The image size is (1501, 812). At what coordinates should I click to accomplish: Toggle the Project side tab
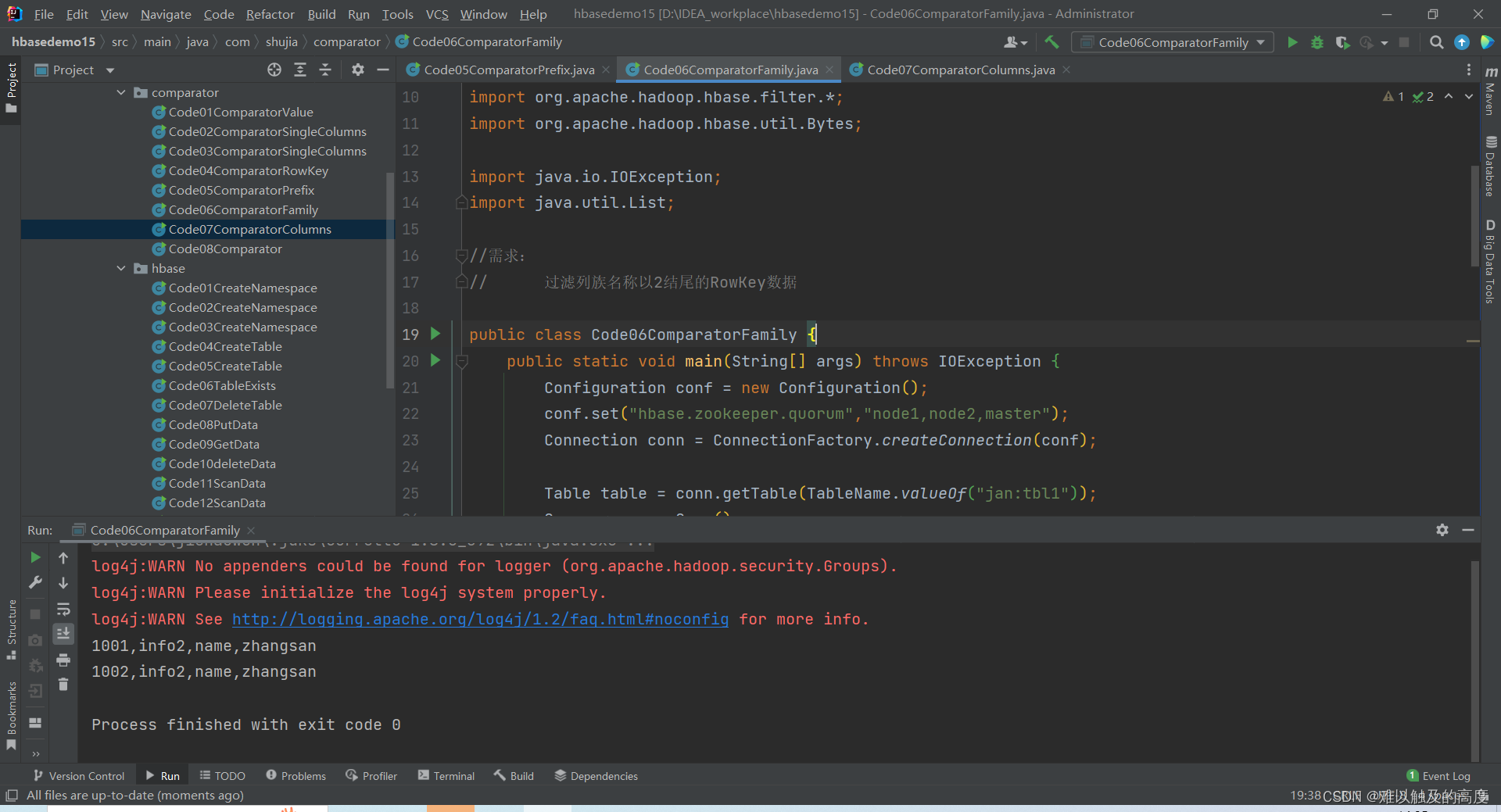point(11,88)
